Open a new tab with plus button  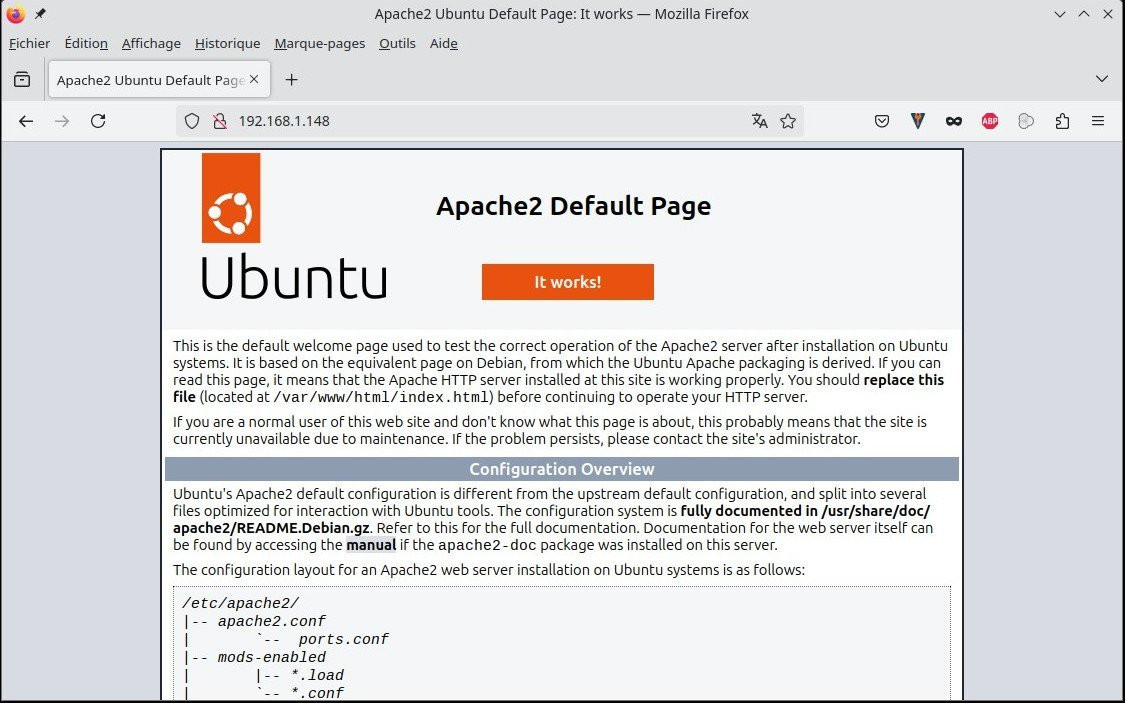(x=291, y=79)
